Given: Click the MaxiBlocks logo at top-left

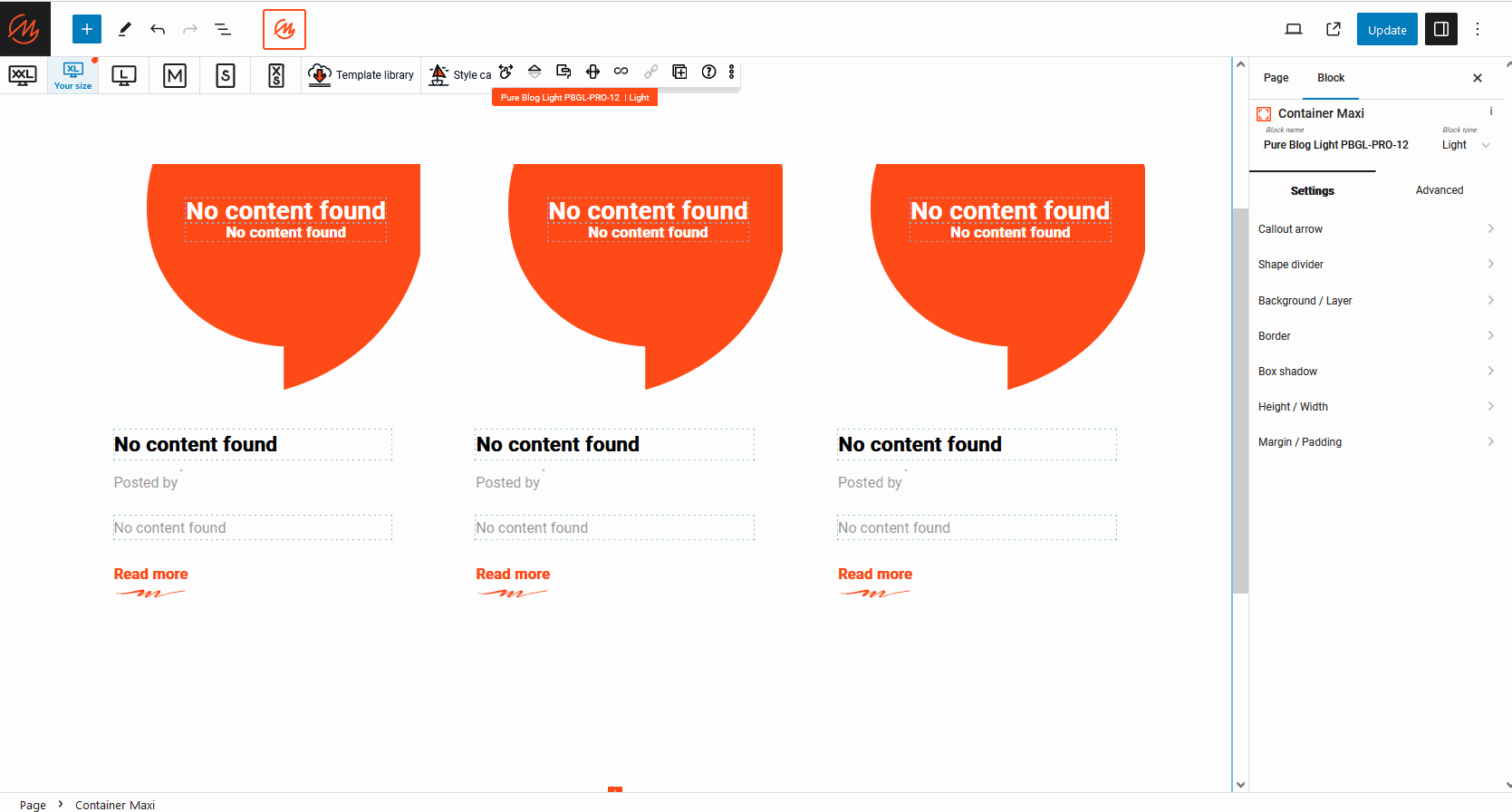Looking at the screenshot, I should coord(24,29).
